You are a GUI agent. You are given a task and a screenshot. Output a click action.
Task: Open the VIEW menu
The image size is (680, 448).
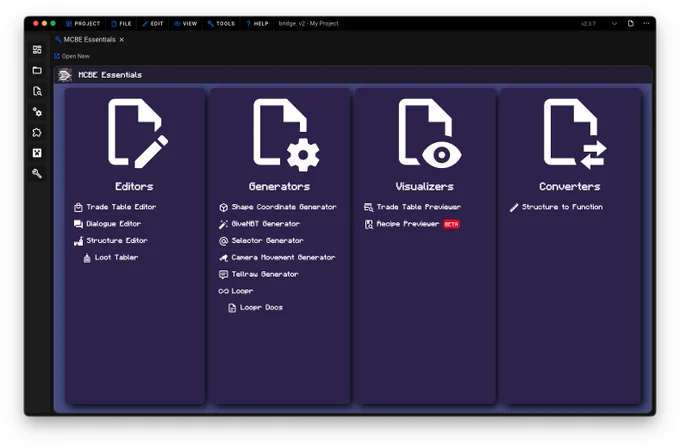(186, 23)
